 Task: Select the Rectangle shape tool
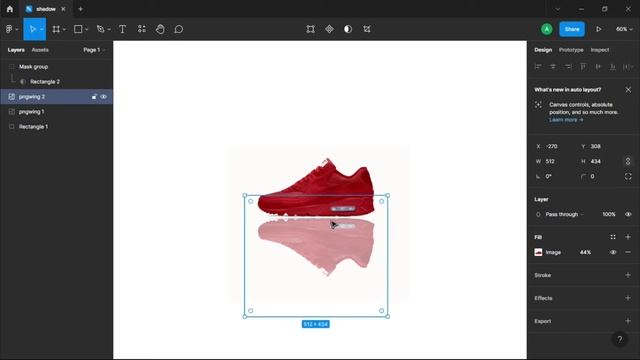78,29
